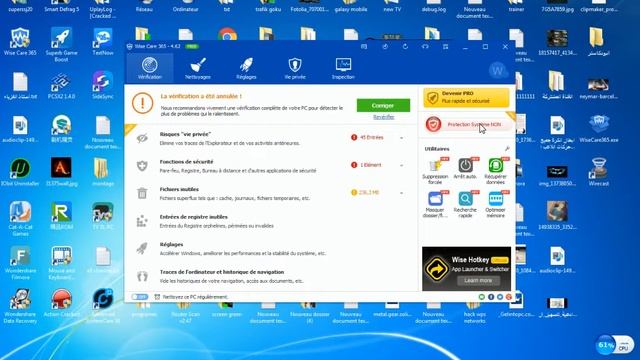This screenshot has width=640, height=360.
Task: Click the user avatar W icon
Action: [x=498, y=70]
